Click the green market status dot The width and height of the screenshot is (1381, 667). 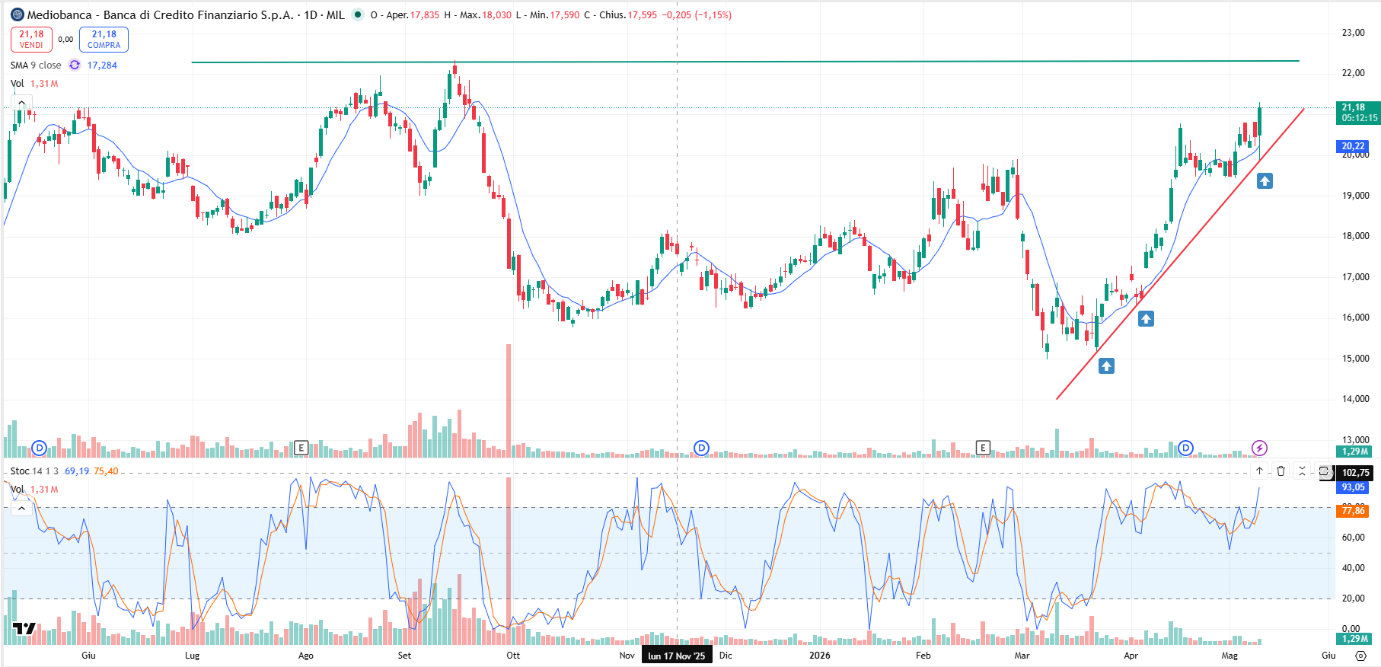point(356,15)
